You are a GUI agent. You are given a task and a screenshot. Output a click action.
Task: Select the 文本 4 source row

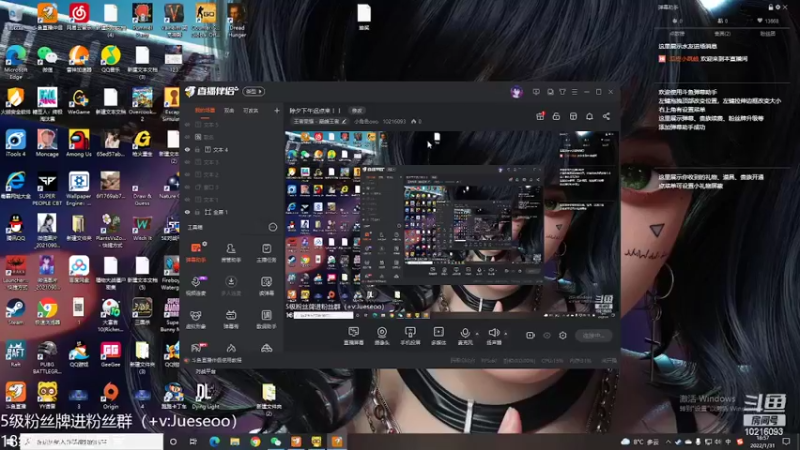tap(232, 150)
